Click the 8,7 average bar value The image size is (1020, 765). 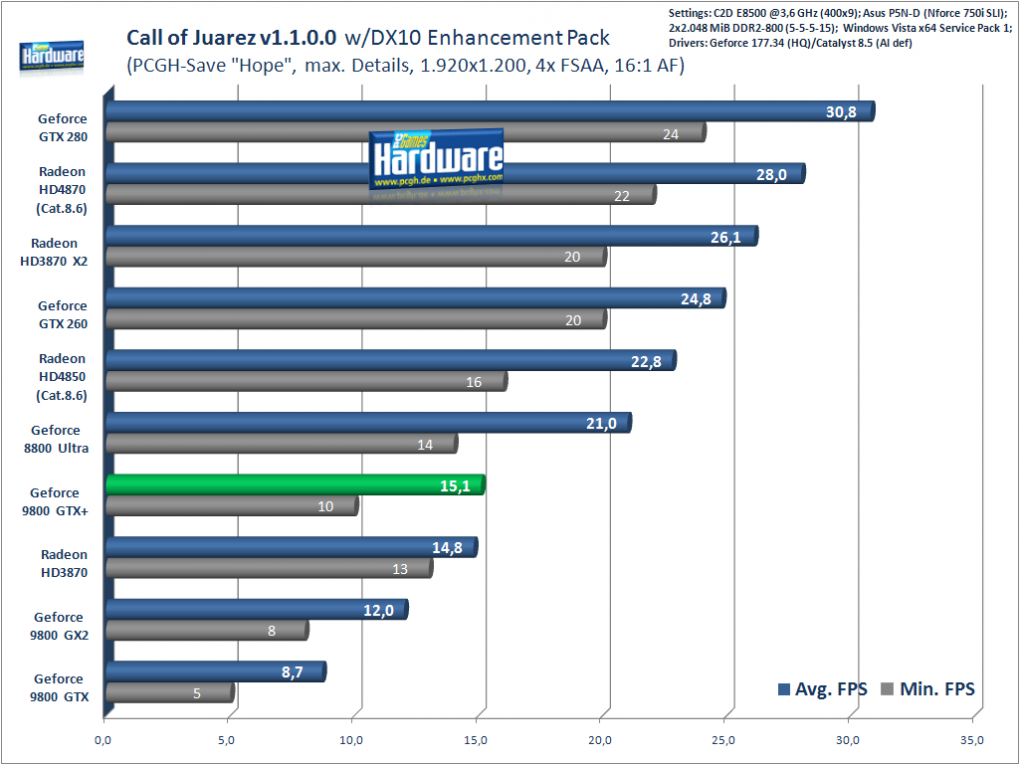point(292,673)
